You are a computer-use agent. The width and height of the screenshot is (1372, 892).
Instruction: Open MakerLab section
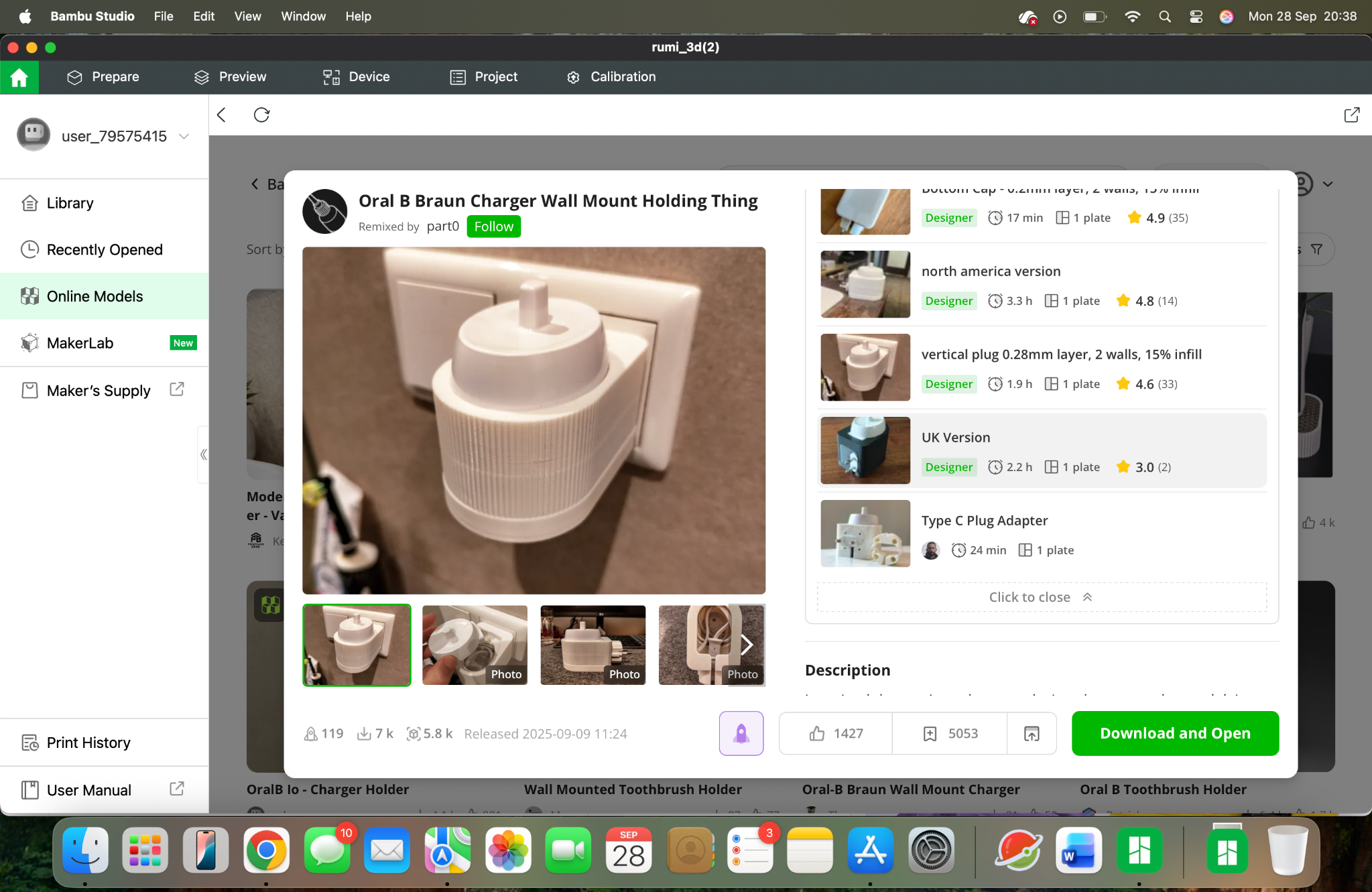pyautogui.click(x=105, y=343)
